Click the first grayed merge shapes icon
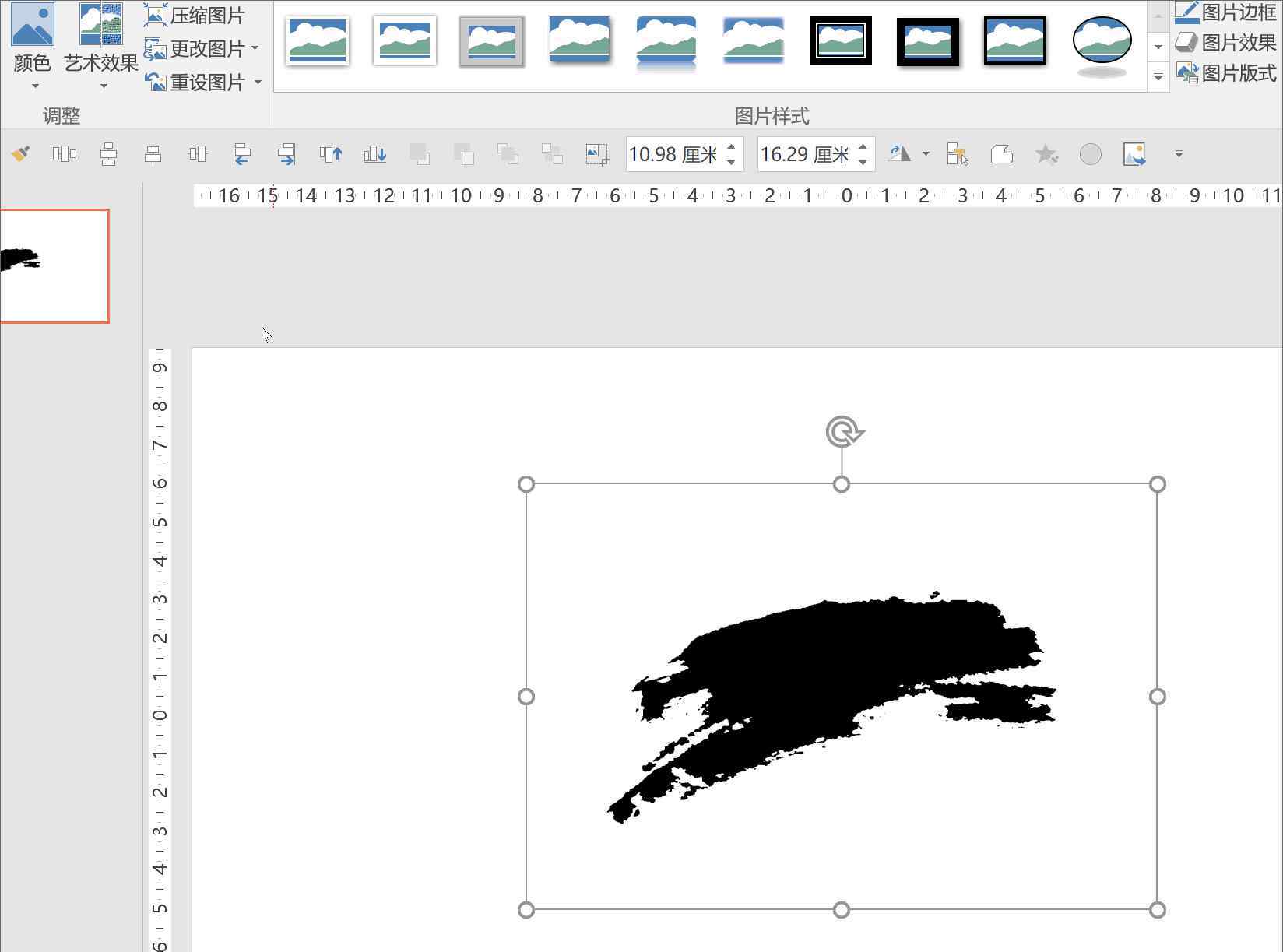The width and height of the screenshot is (1283, 952). coord(420,154)
